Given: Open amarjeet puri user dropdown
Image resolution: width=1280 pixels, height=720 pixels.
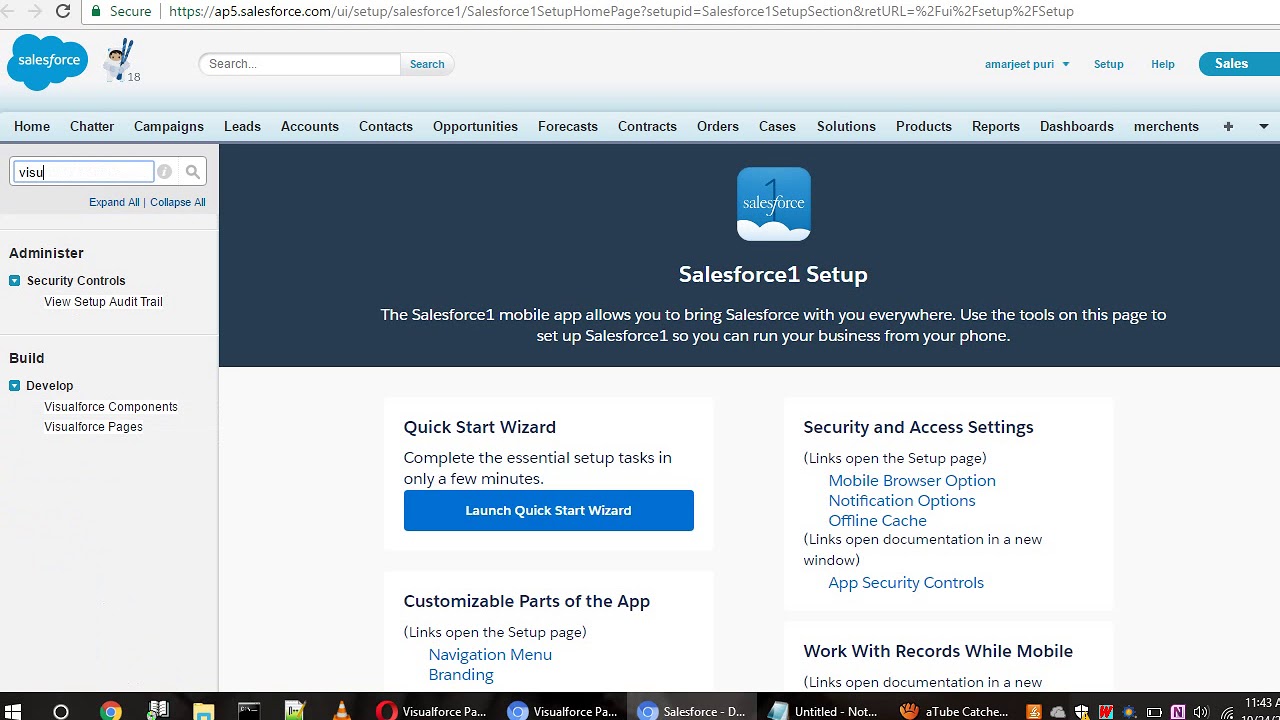Looking at the screenshot, I should [1027, 64].
